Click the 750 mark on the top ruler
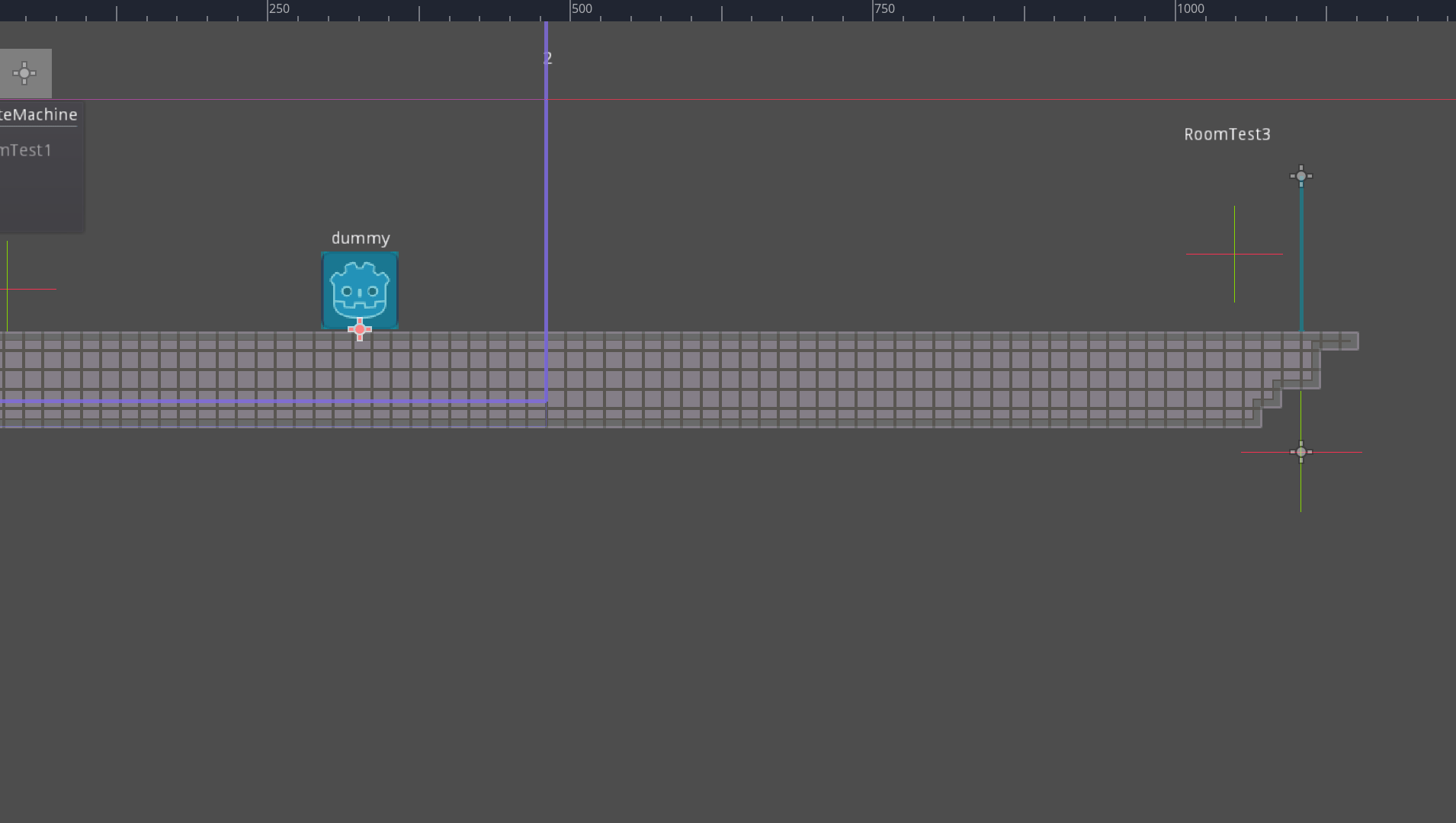 (x=884, y=8)
